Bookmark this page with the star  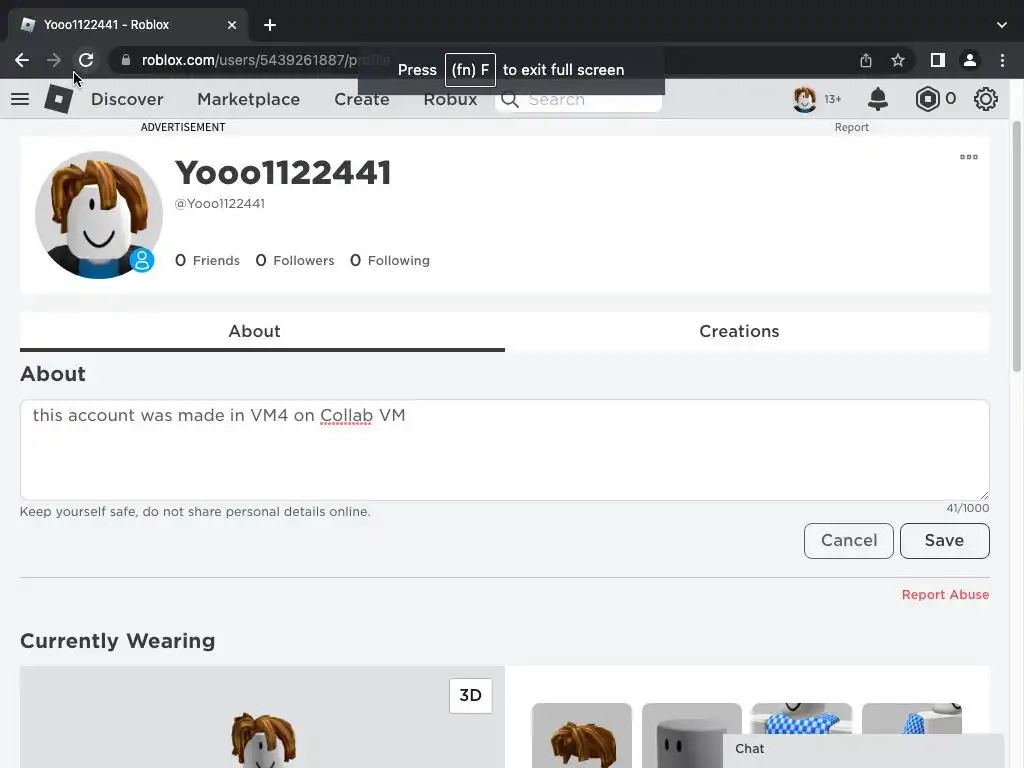click(x=898, y=60)
